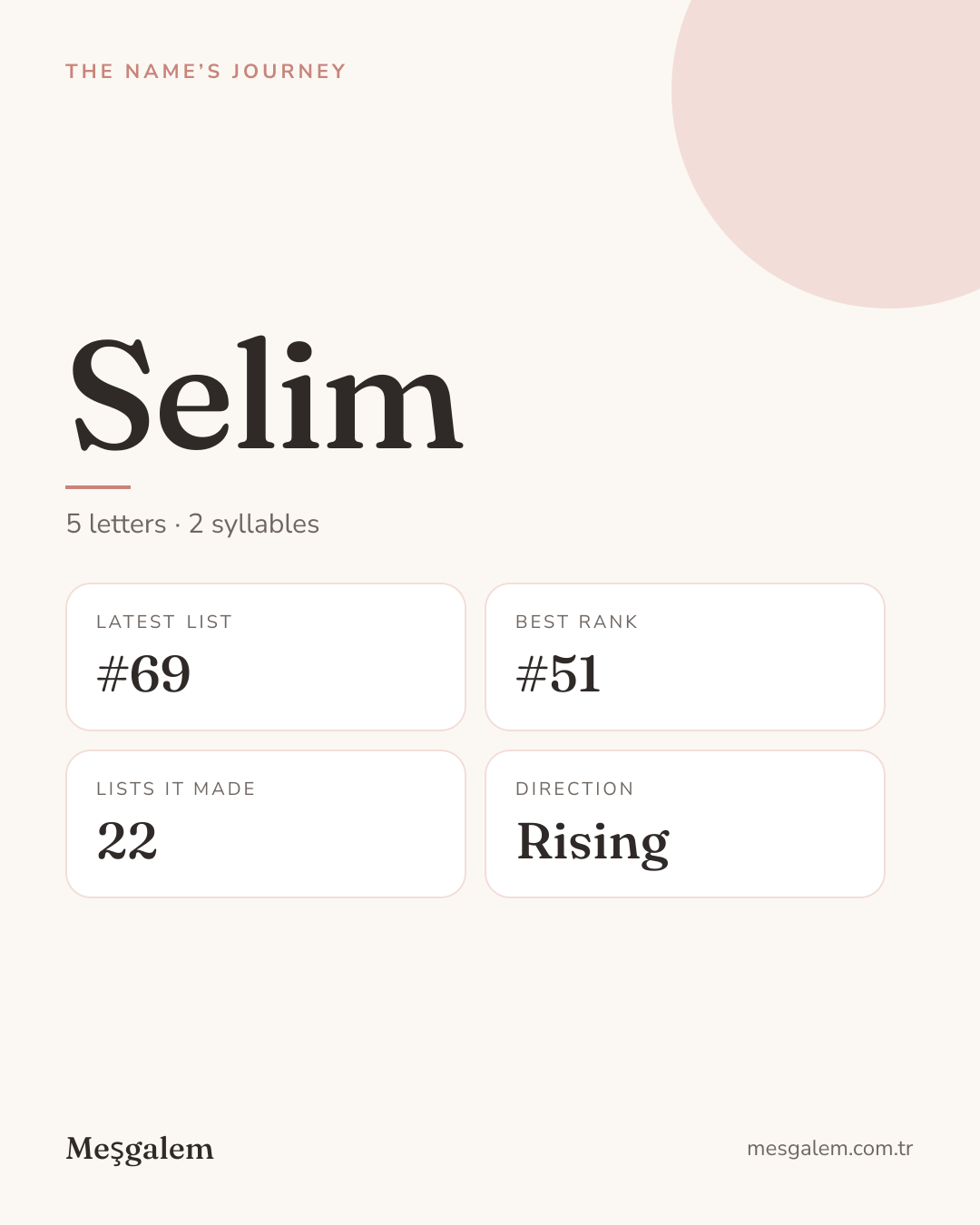This screenshot has width=980, height=1225.
Task: Click the red accent line under Selim
Action: [x=98, y=487]
